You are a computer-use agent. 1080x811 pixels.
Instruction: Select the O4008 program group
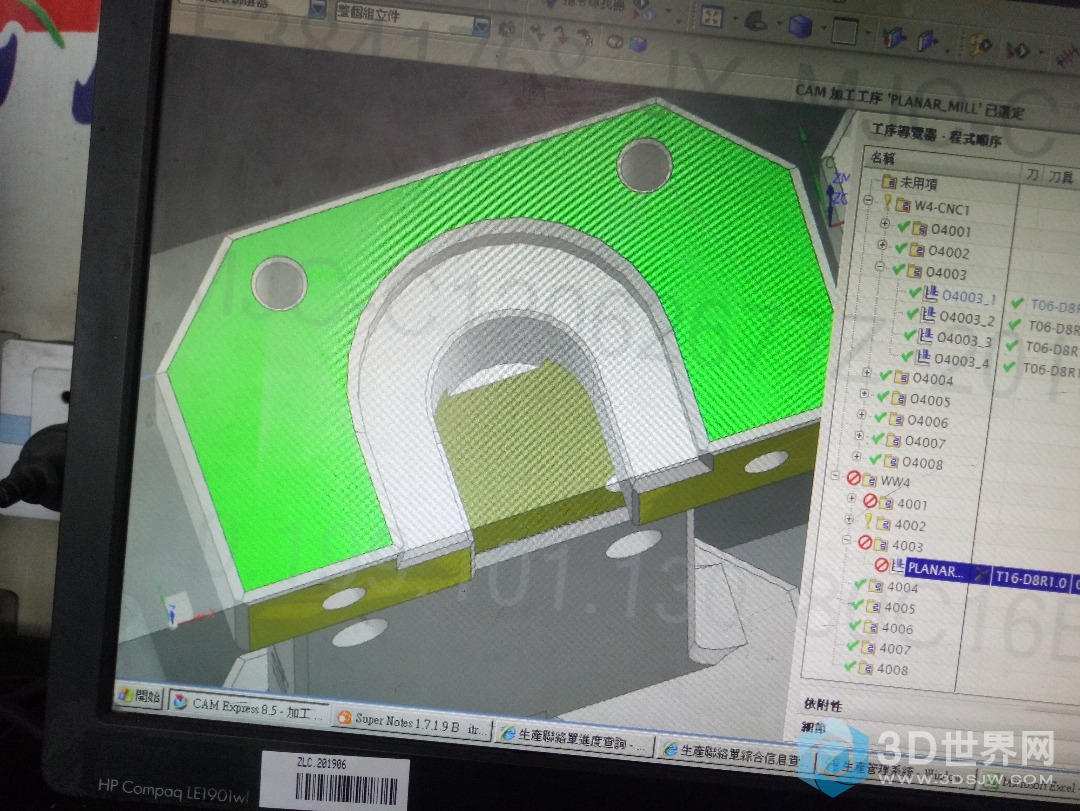pos(922,463)
